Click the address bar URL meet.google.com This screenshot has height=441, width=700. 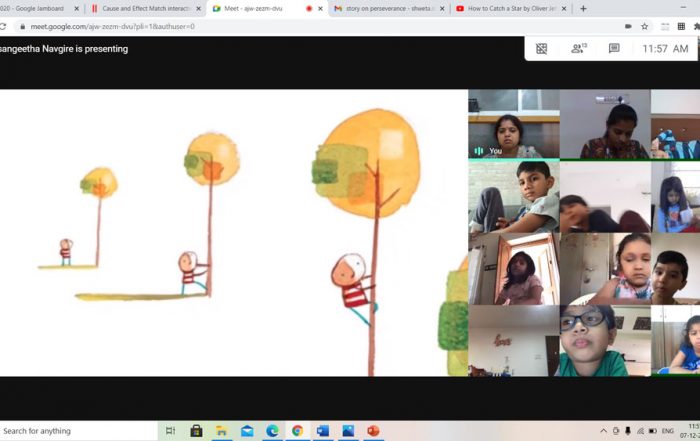pos(112,26)
